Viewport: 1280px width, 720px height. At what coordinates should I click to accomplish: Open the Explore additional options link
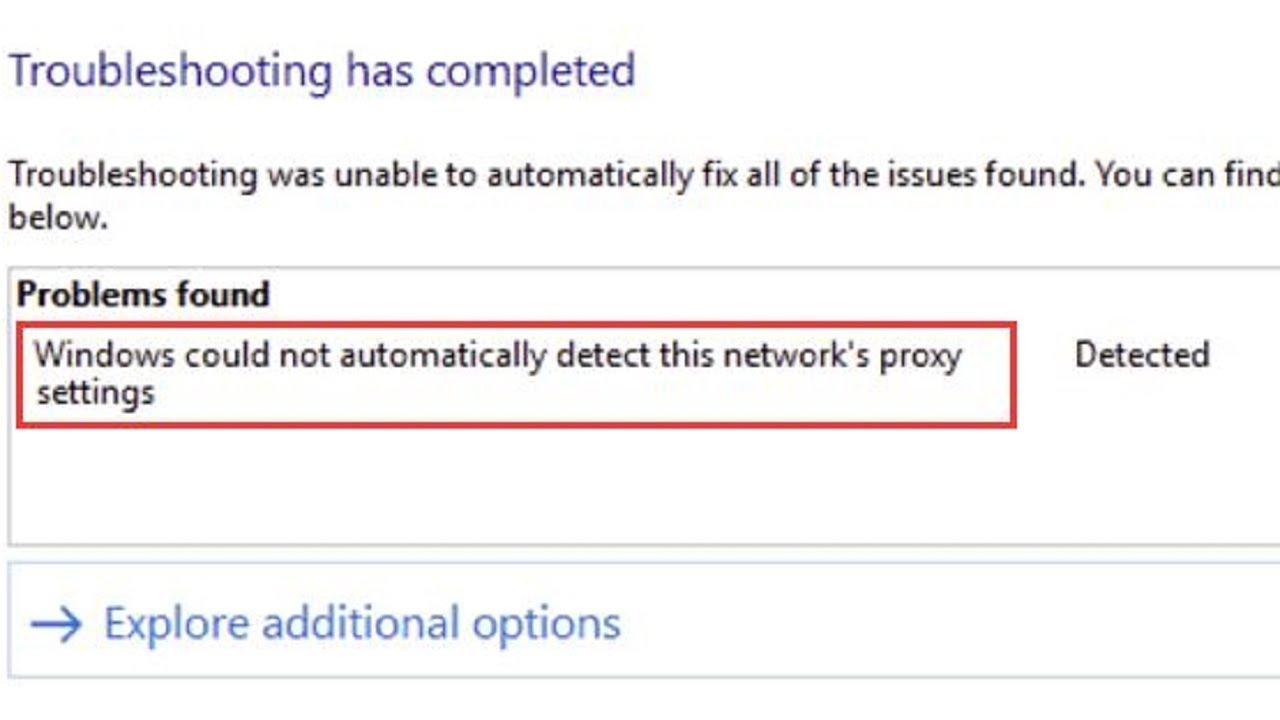[x=362, y=623]
